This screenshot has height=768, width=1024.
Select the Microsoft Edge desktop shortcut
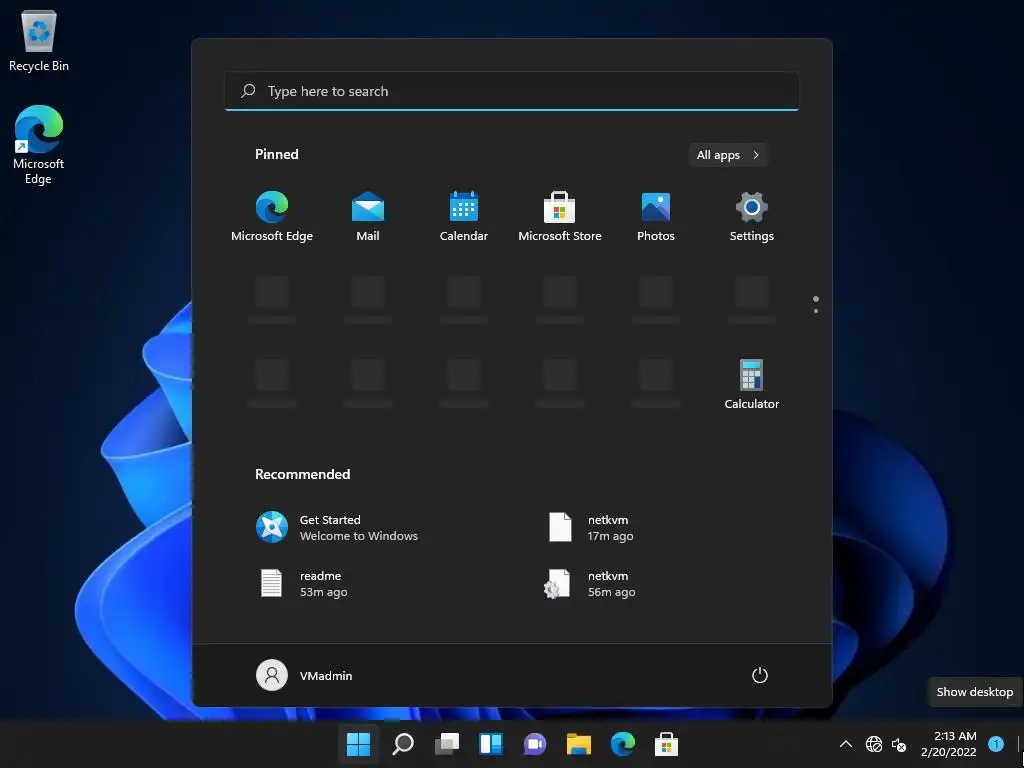pyautogui.click(x=39, y=145)
